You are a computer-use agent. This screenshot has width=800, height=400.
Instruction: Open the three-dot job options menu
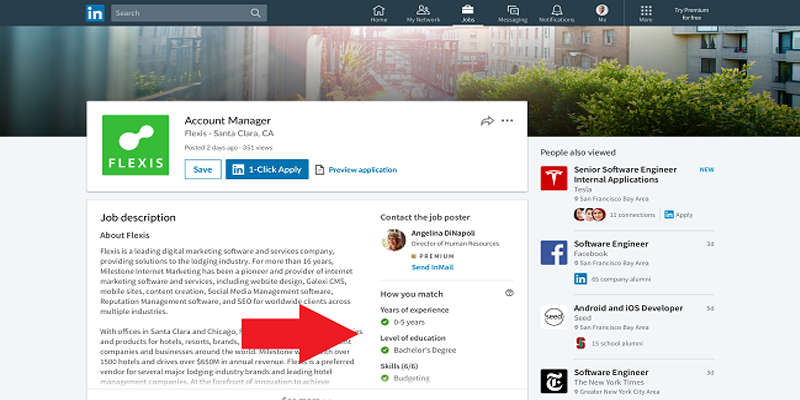click(x=507, y=121)
